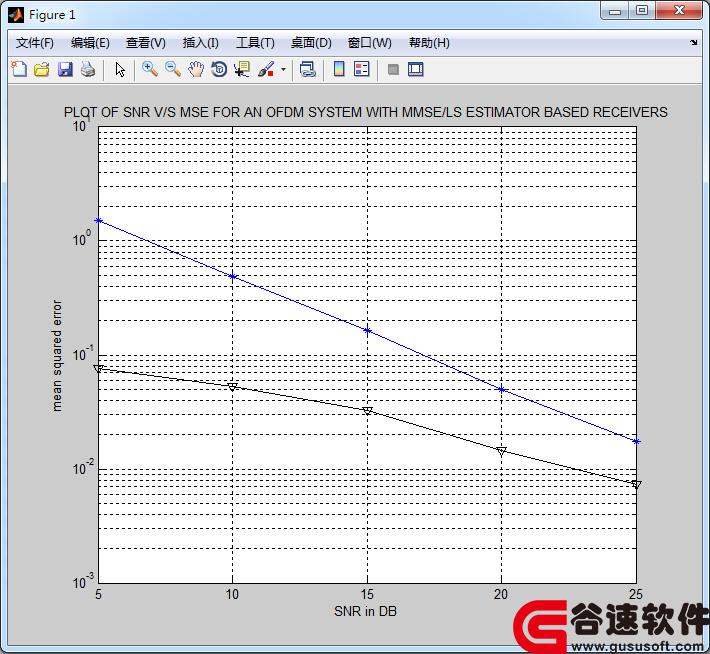Click the blue line marker at SNR 15
The image size is (710, 654).
click(368, 331)
